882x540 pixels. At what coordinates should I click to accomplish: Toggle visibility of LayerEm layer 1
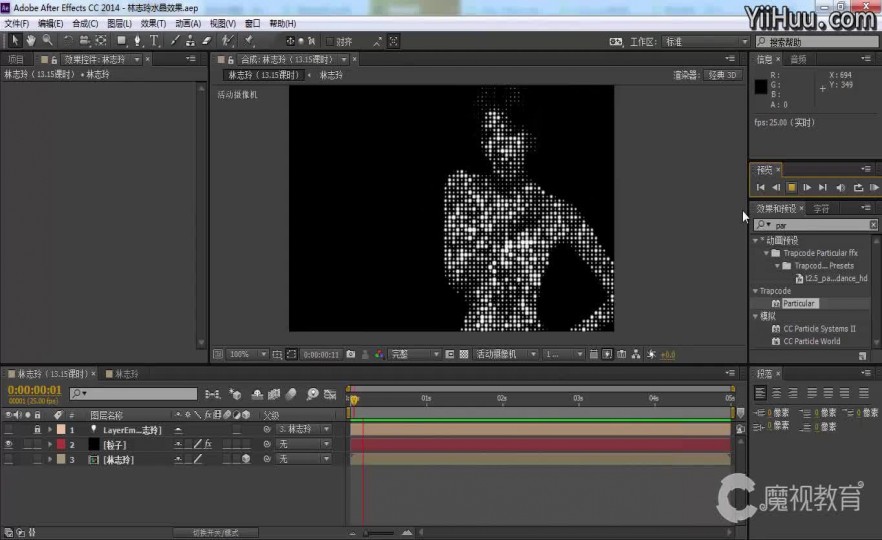click(x=8, y=429)
